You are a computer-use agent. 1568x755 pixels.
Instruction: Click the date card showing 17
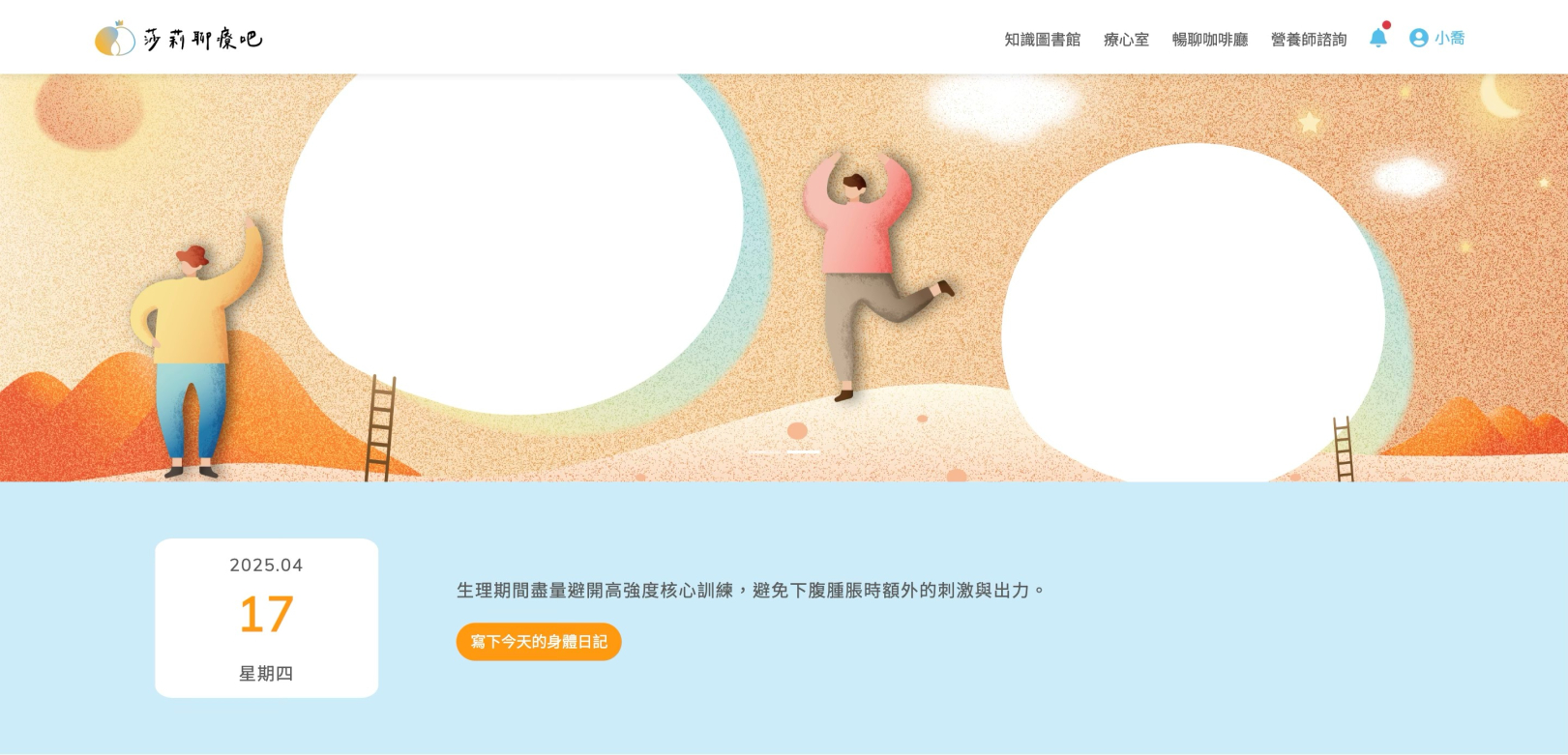266,618
